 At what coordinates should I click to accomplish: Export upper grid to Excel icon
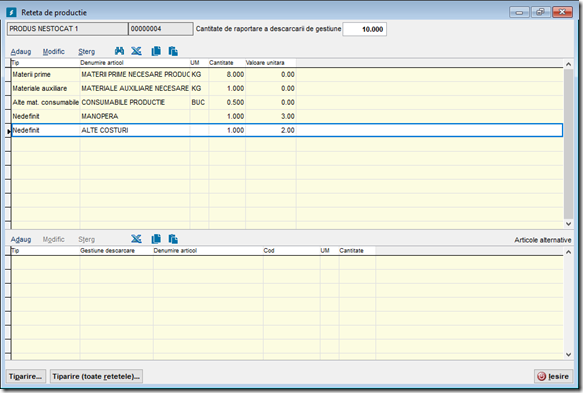point(136,51)
